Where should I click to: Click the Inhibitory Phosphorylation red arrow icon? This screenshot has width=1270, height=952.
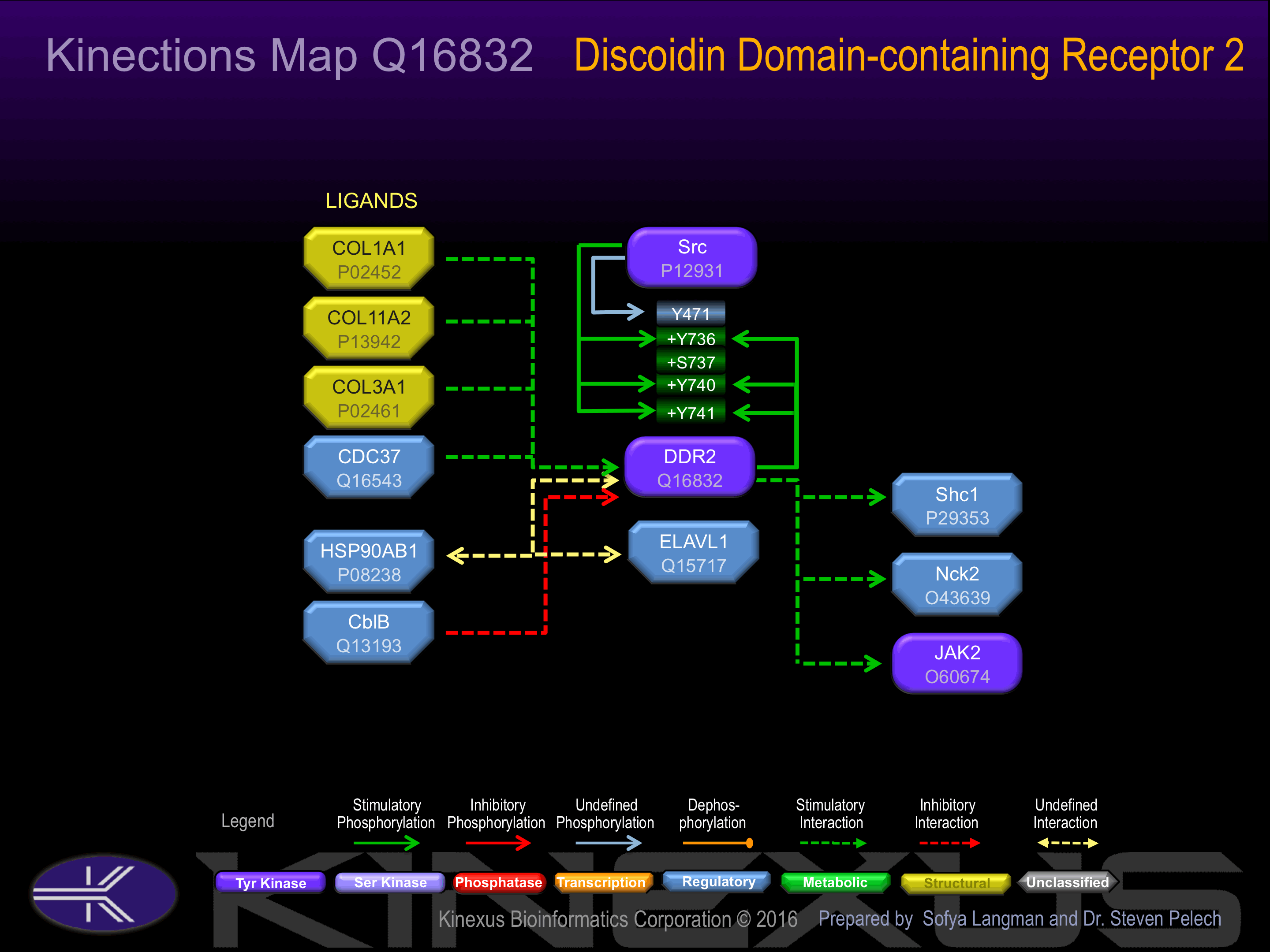(x=498, y=843)
